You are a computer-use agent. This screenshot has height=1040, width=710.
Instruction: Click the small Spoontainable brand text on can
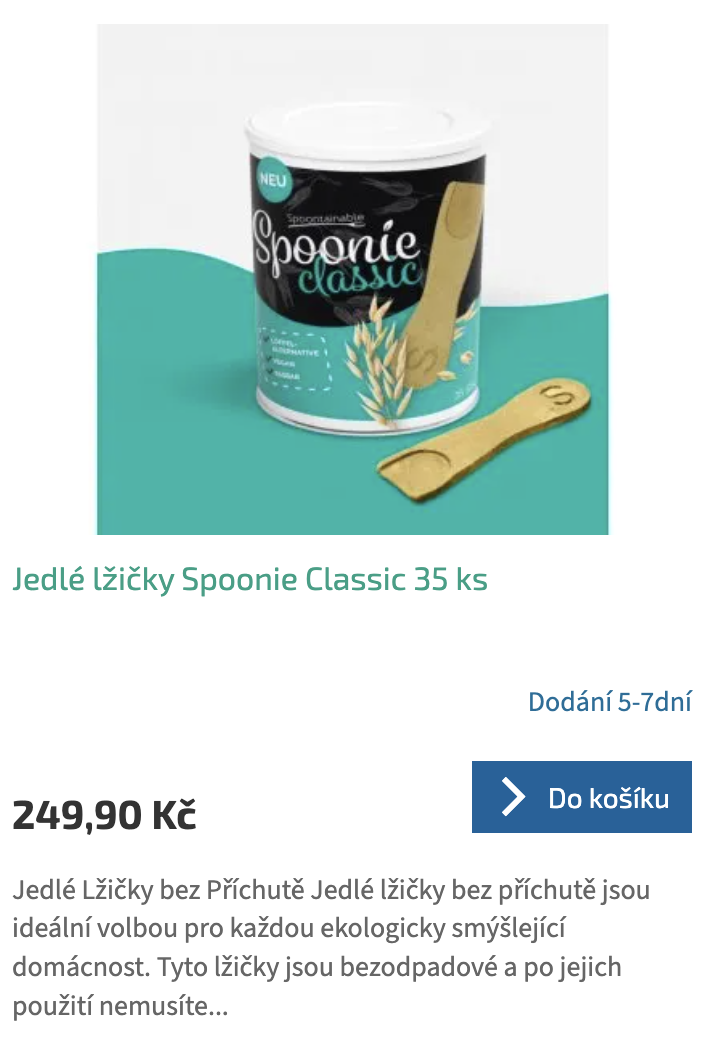click(326, 218)
